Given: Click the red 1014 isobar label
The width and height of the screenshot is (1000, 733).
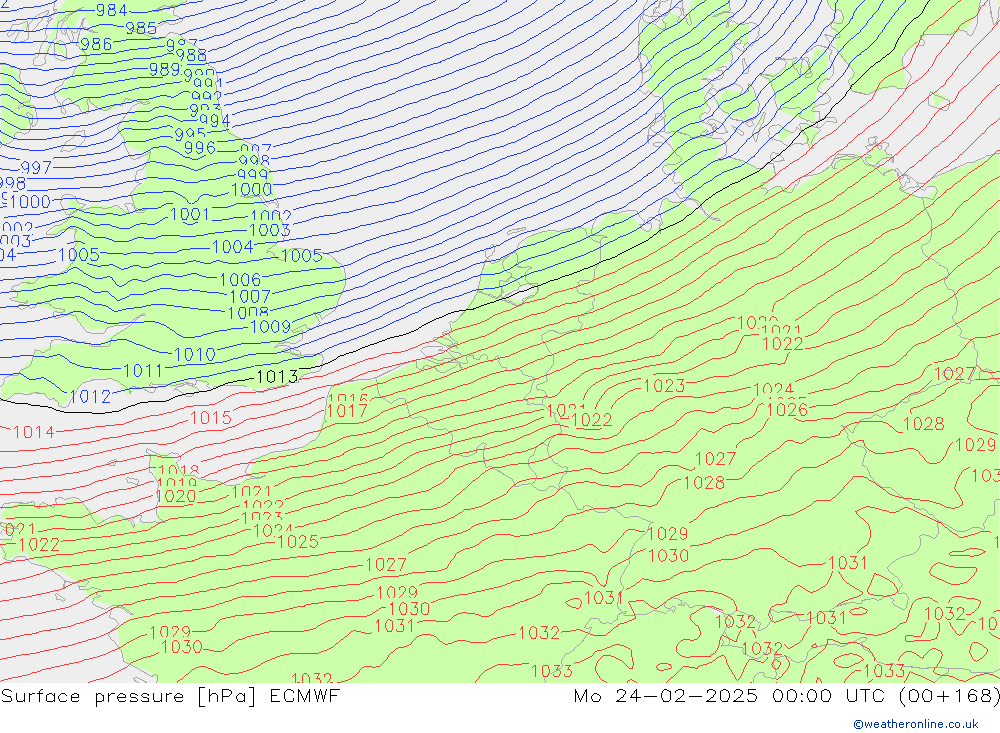Looking at the screenshot, I should pyautogui.click(x=34, y=433).
